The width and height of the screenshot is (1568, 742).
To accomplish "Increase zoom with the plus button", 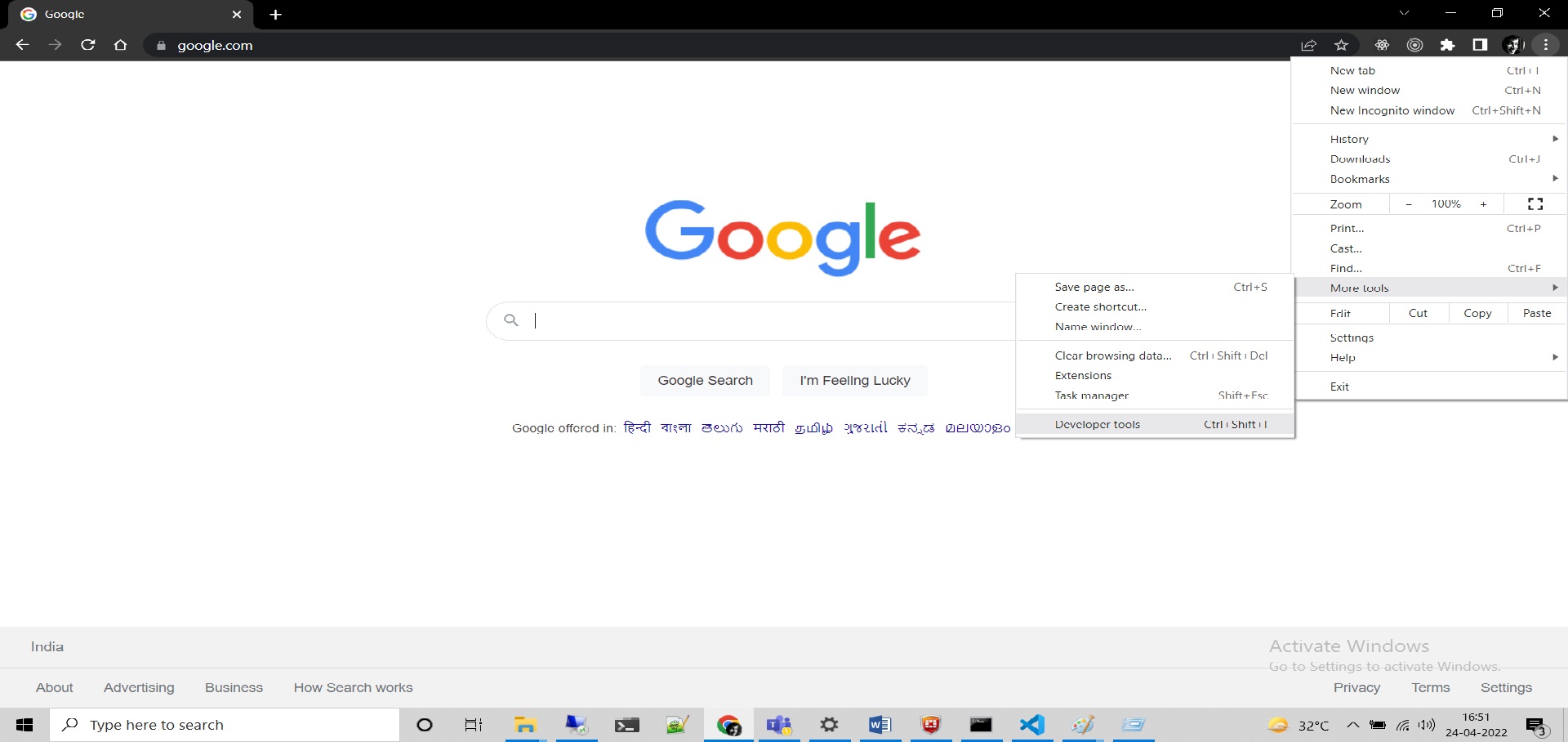I will pos(1483,204).
